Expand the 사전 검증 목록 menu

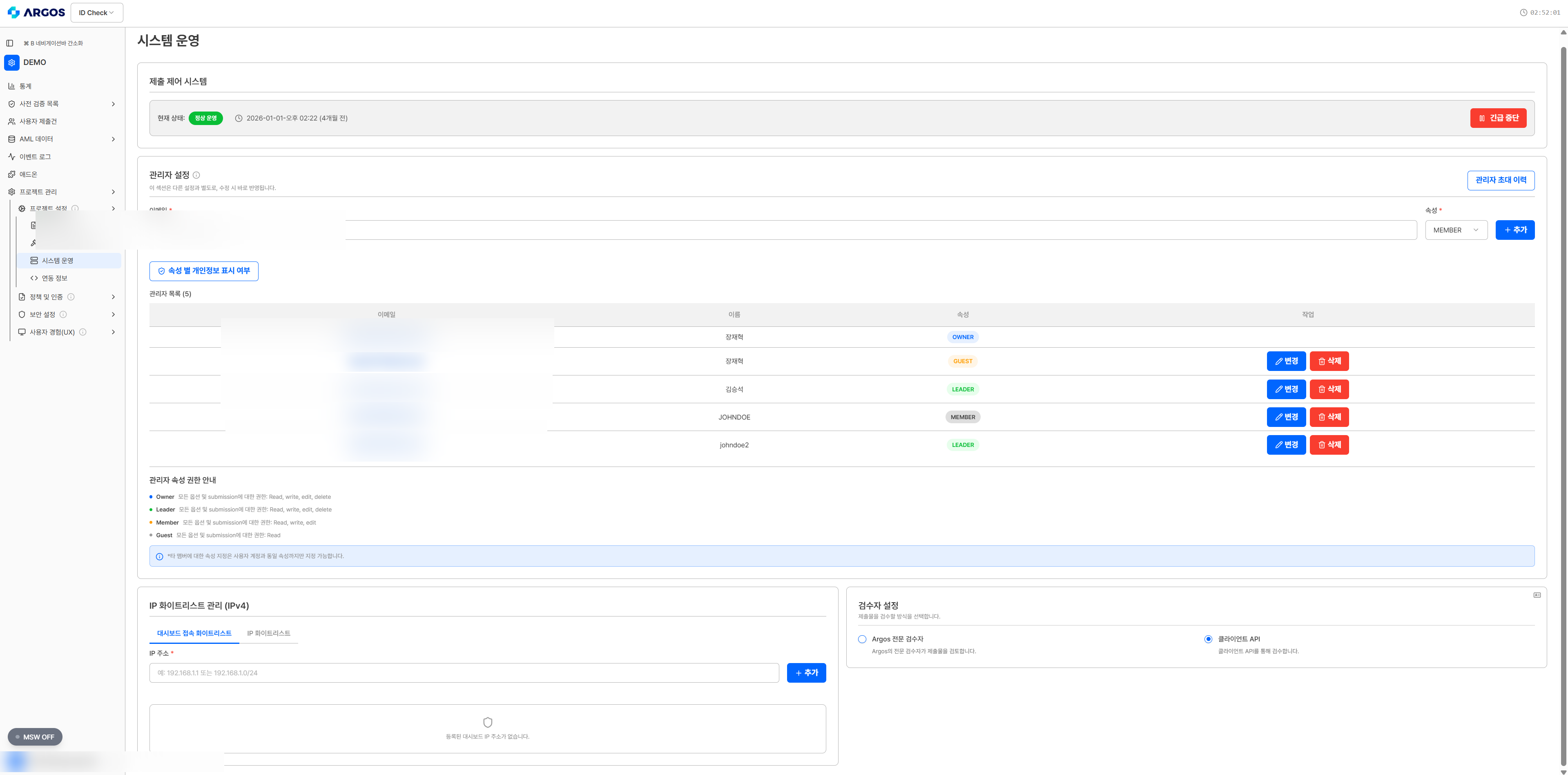(113, 104)
